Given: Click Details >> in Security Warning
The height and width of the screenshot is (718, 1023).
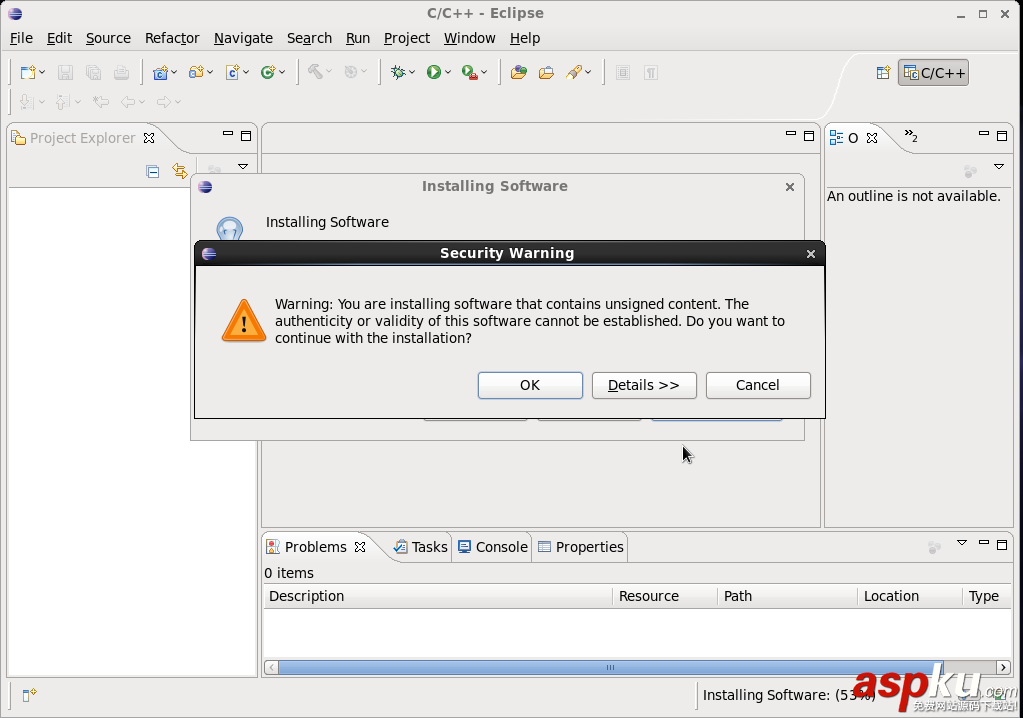Looking at the screenshot, I should [x=644, y=385].
